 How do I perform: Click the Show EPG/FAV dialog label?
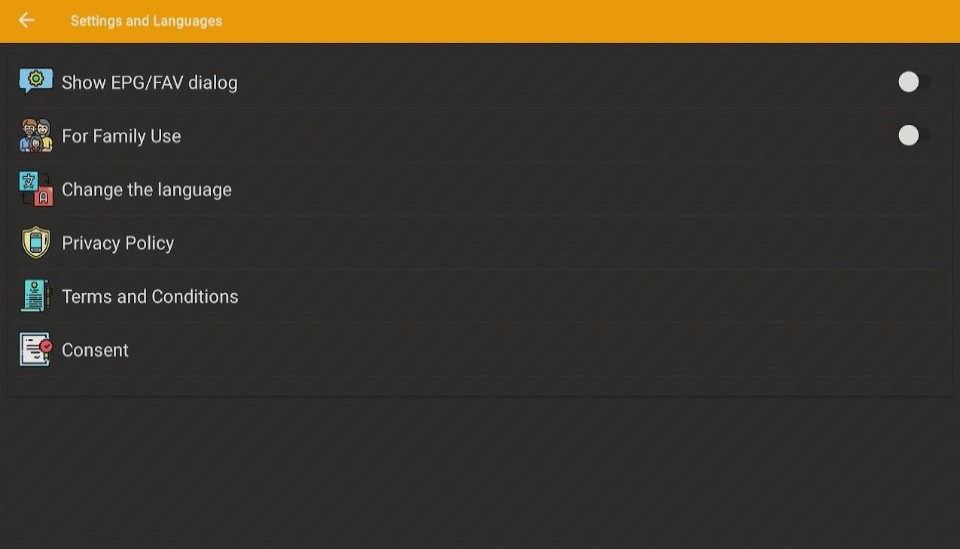149,83
